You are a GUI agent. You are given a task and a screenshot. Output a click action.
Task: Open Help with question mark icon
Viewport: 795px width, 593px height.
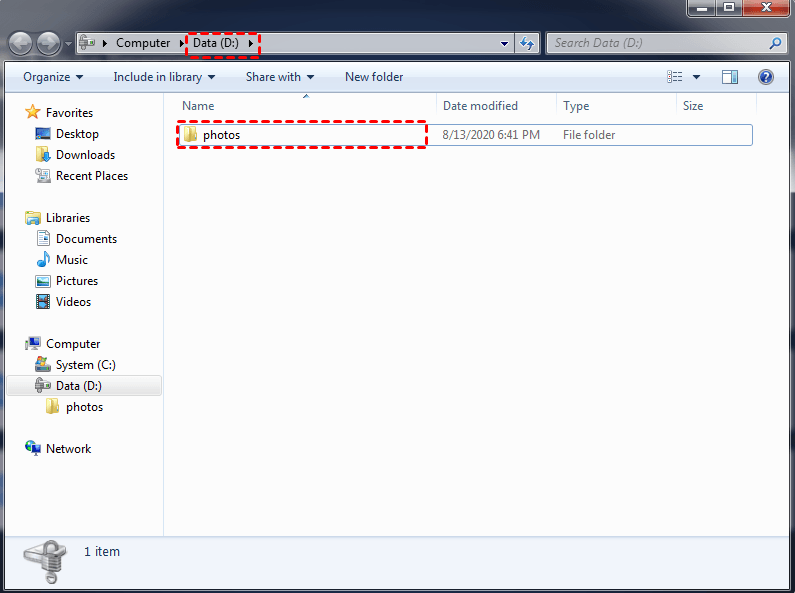coord(766,77)
